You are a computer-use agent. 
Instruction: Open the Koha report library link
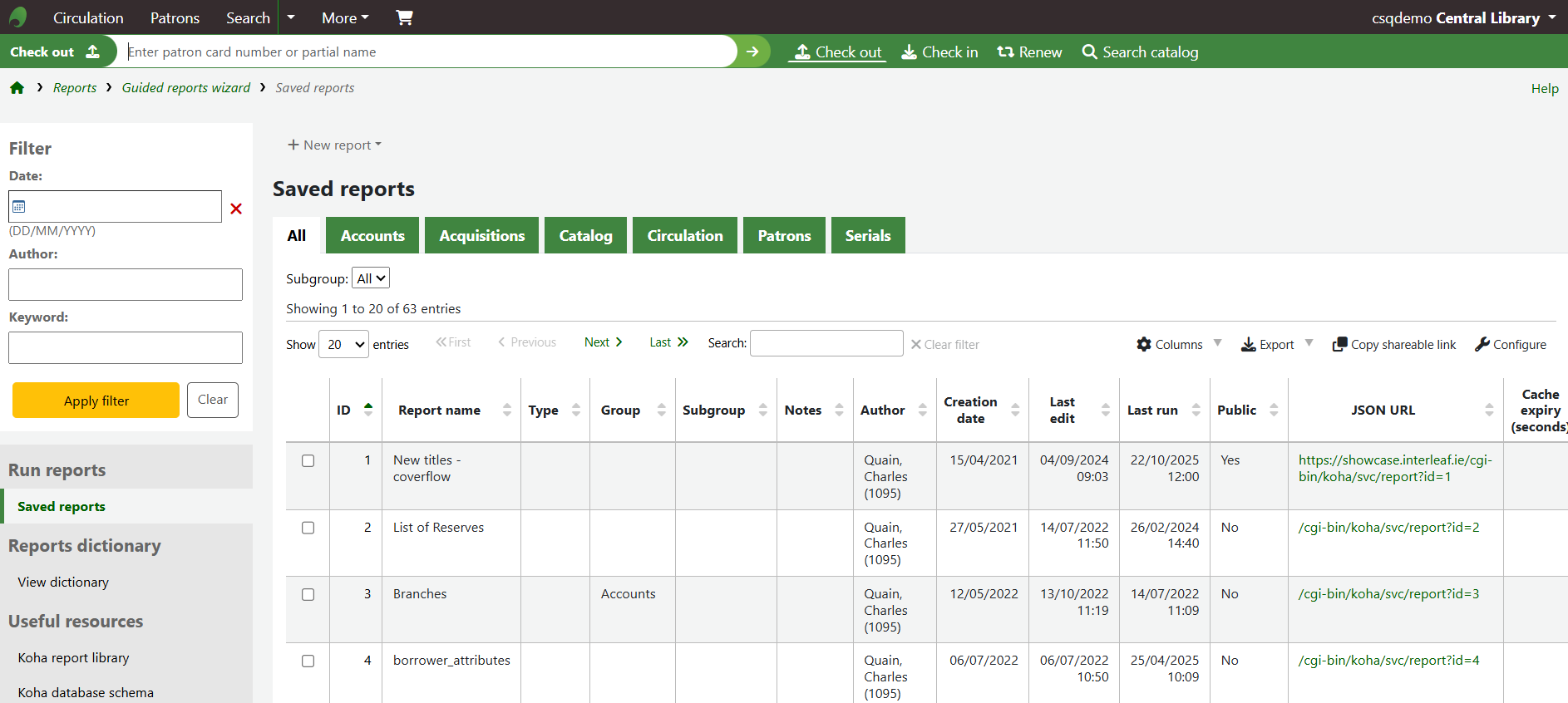(x=73, y=657)
